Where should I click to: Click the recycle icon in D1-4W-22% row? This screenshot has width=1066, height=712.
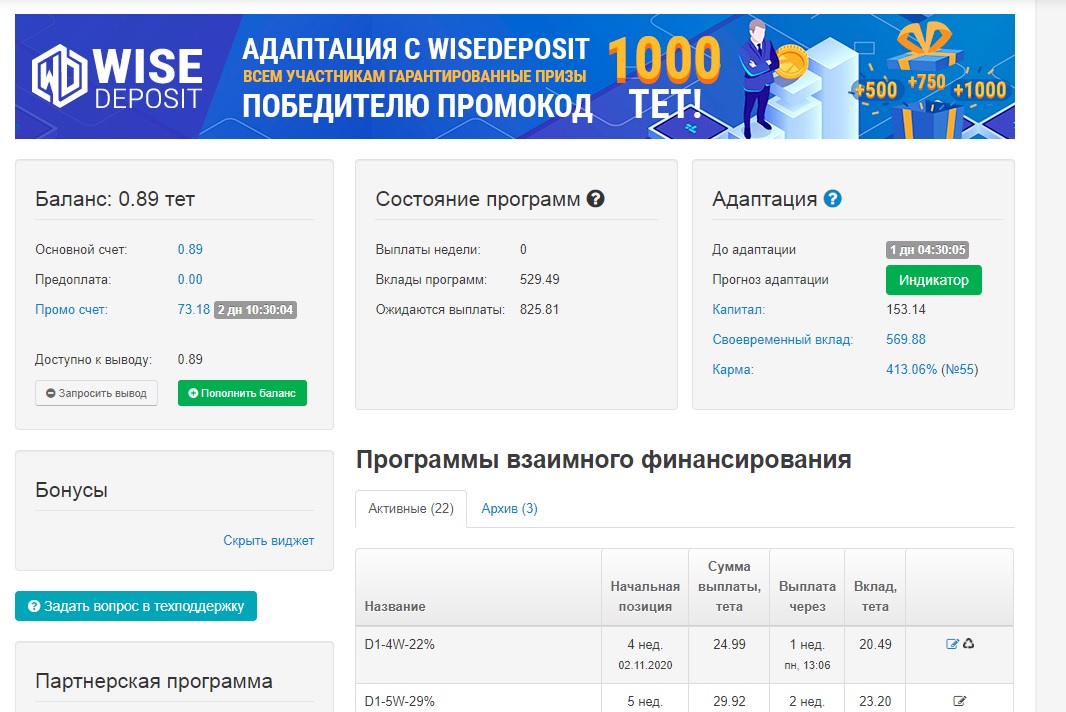tap(968, 644)
